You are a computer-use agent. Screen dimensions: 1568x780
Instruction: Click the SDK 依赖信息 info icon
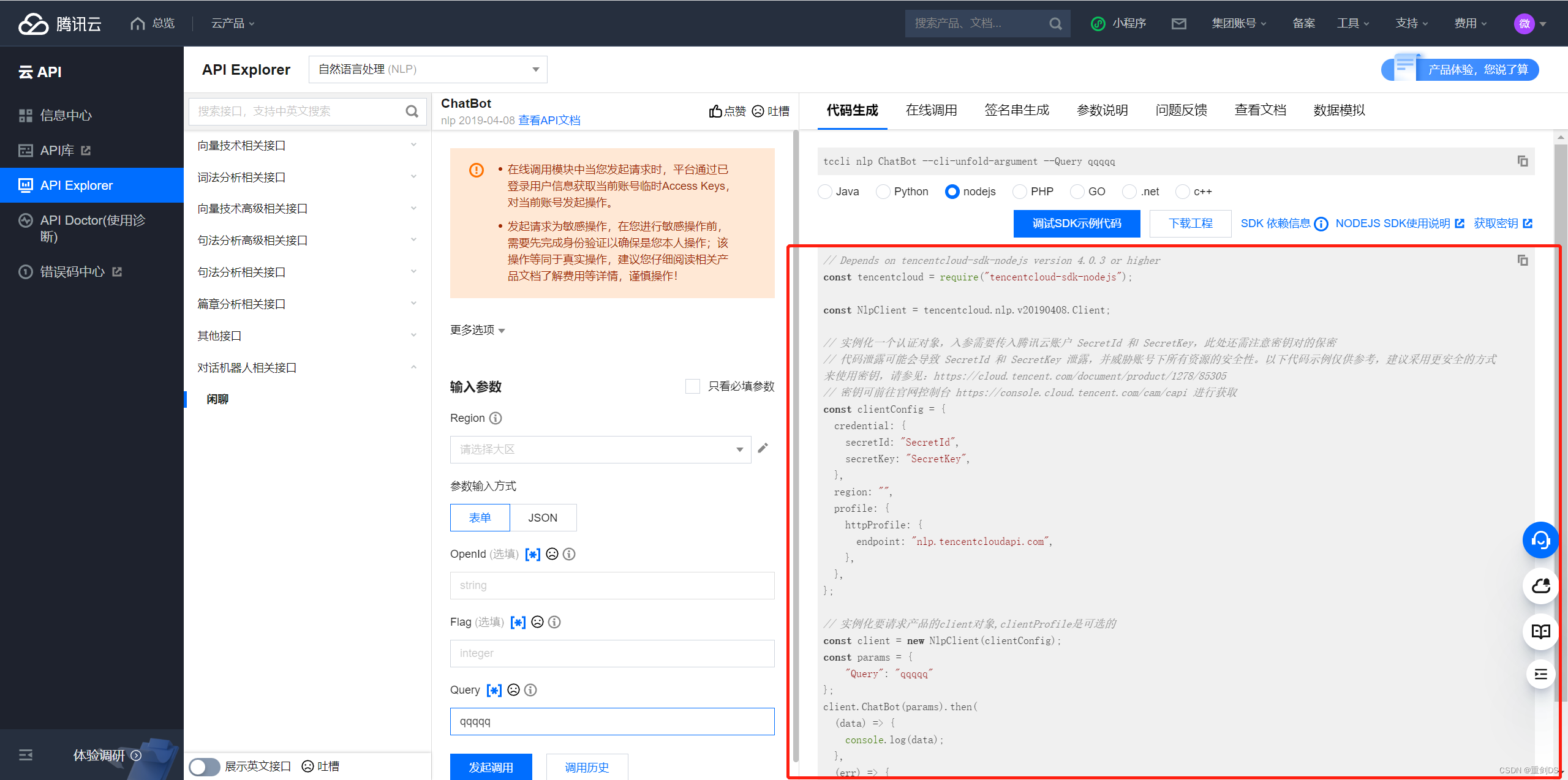[1321, 224]
